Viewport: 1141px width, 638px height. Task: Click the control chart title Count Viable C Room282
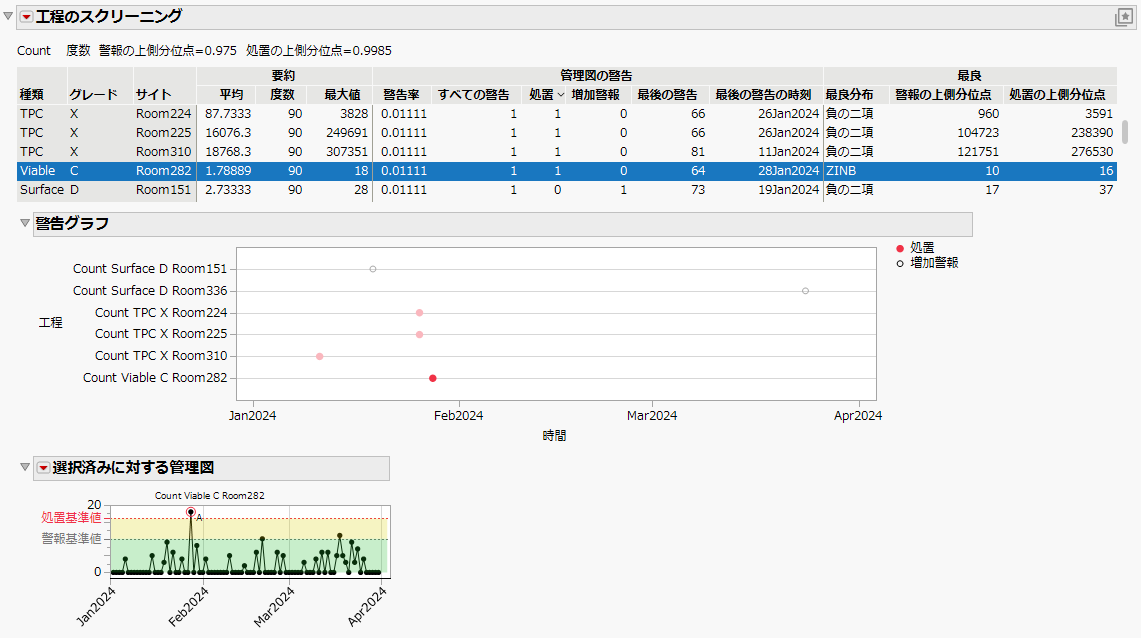pyautogui.click(x=210, y=495)
